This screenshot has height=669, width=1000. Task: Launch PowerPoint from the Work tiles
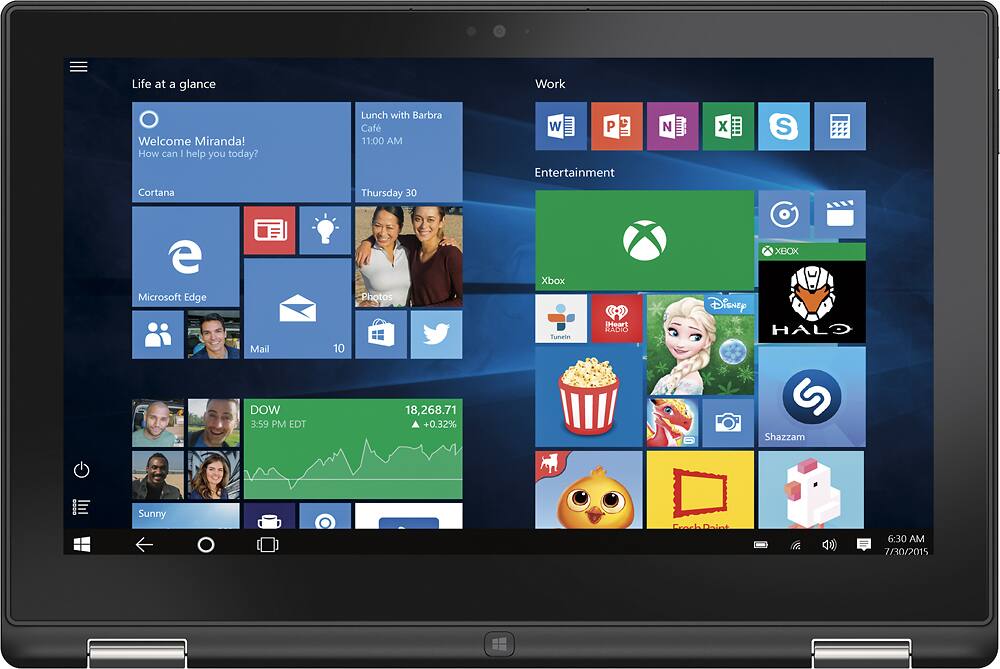coord(616,126)
